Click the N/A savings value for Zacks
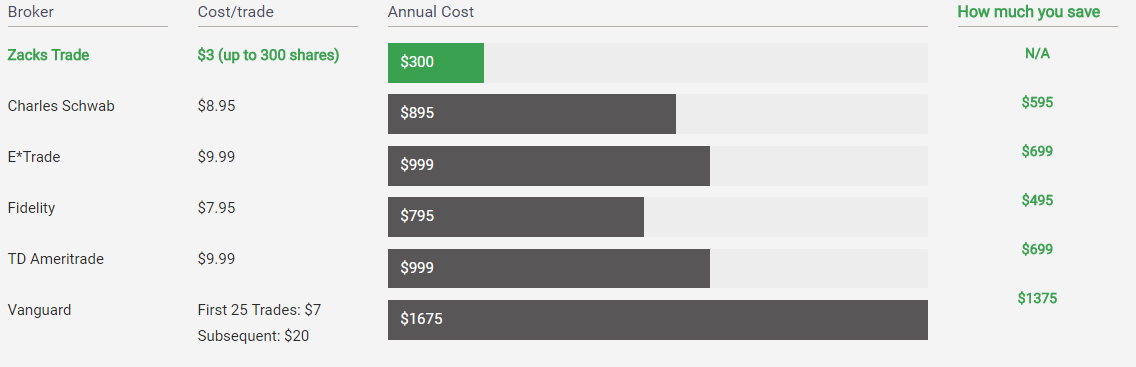The image size is (1136, 367). coord(1037,54)
